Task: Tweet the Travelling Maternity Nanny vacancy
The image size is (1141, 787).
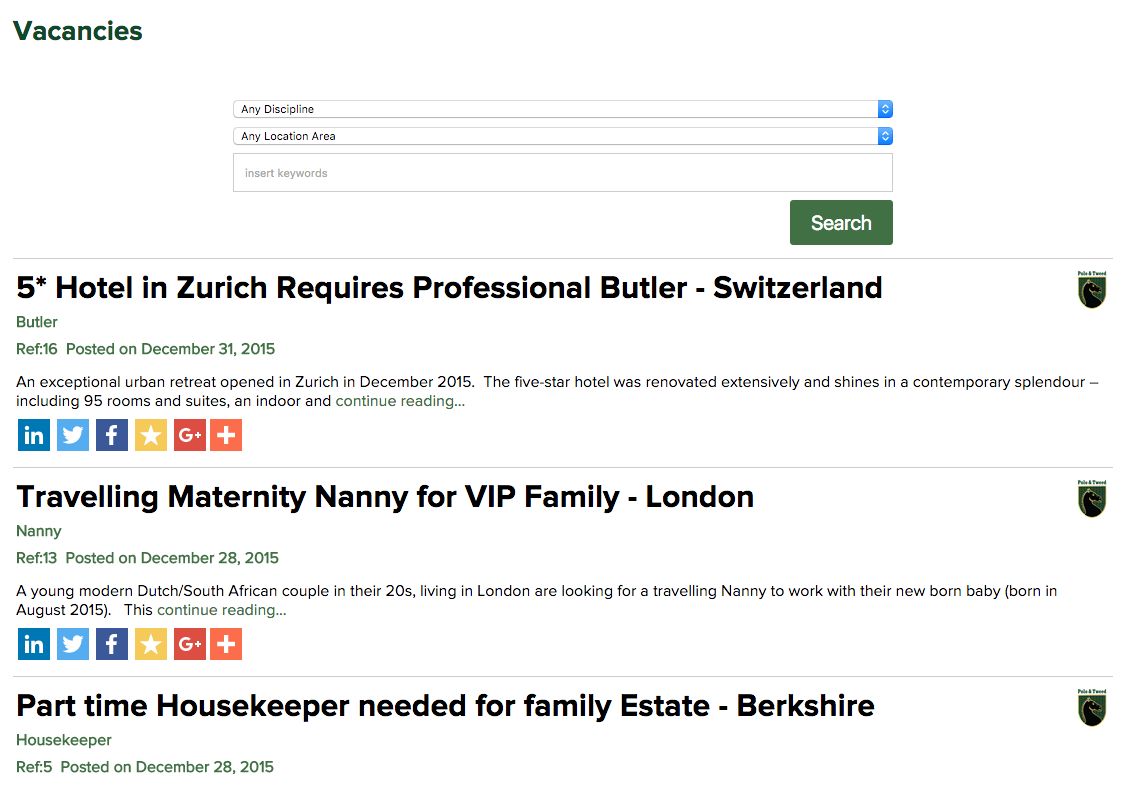Action: pyautogui.click(x=72, y=643)
